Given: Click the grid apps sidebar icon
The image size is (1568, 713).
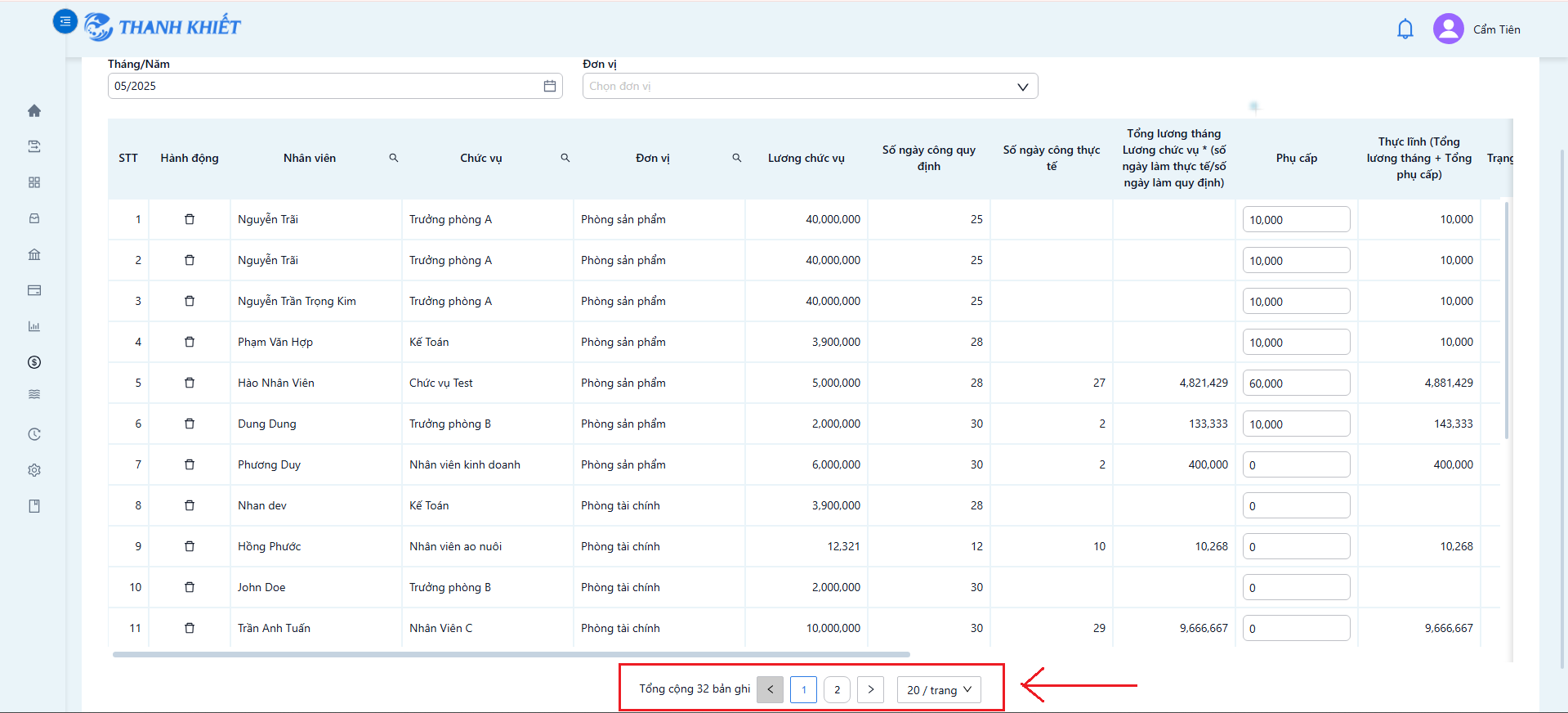Looking at the screenshot, I should tap(34, 182).
